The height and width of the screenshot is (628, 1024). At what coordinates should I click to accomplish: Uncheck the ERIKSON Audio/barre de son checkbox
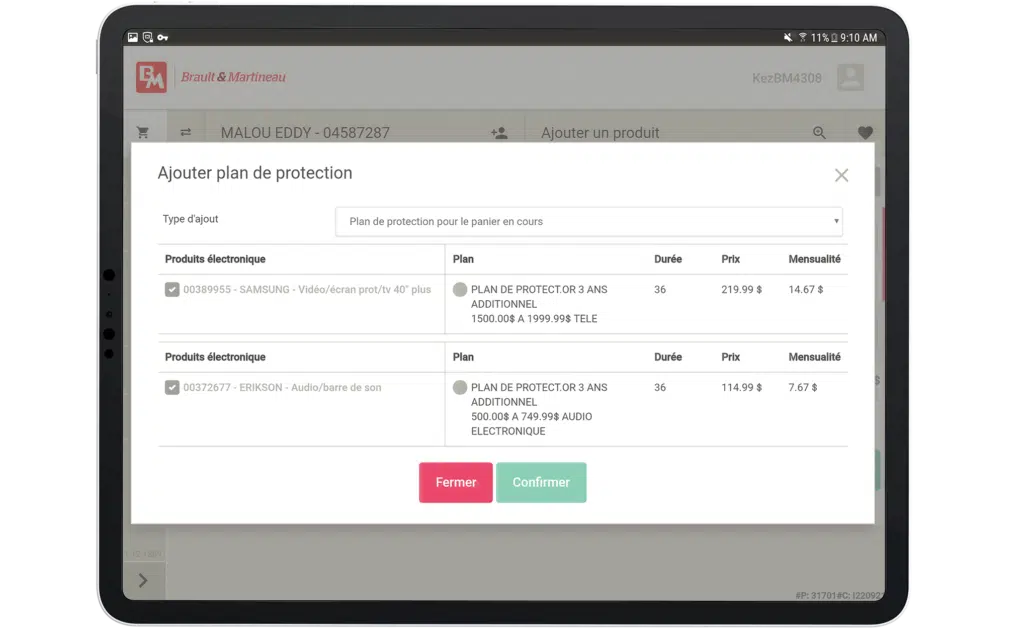pos(172,388)
